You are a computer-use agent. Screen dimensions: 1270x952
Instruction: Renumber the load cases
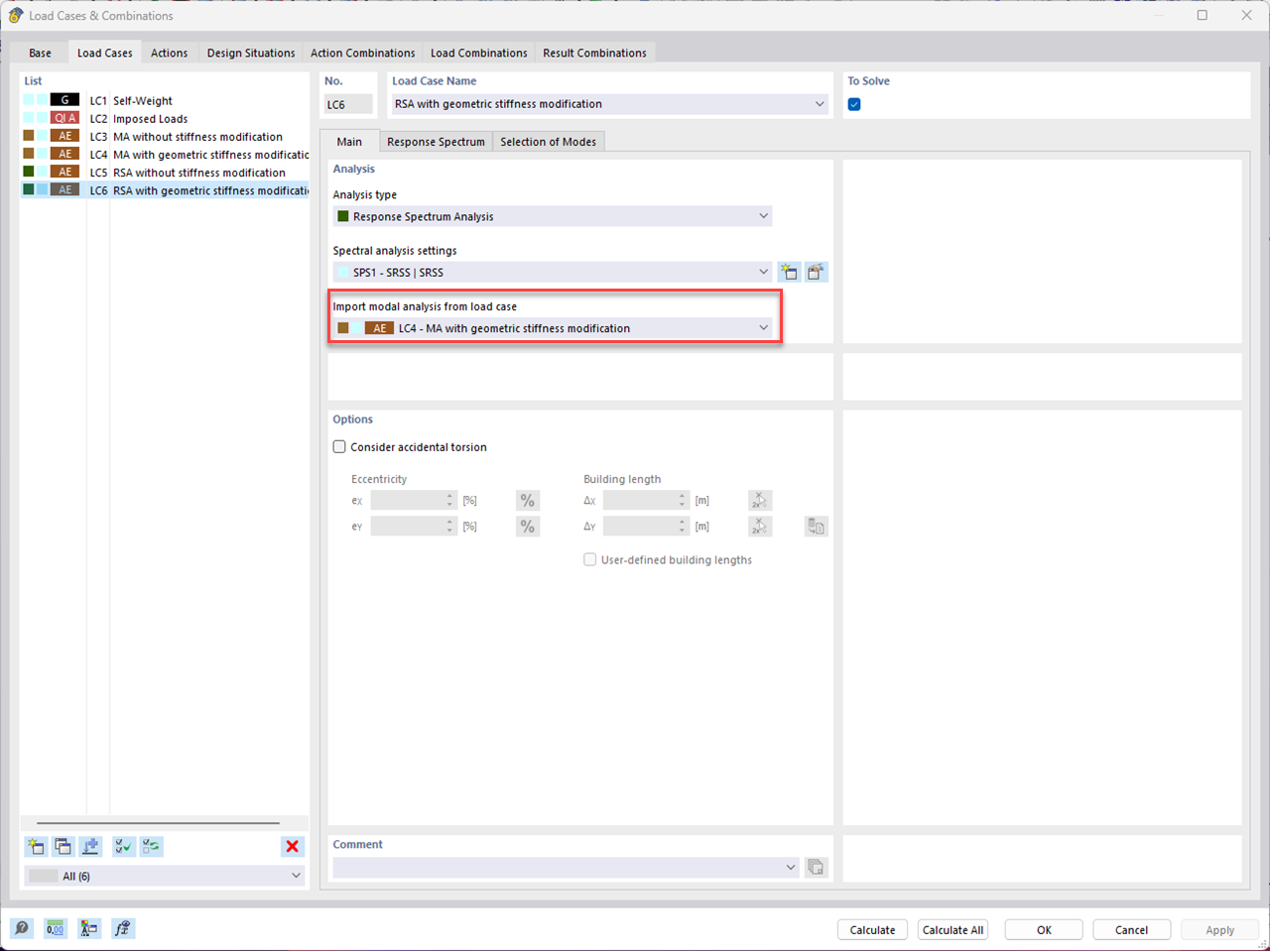click(90, 846)
